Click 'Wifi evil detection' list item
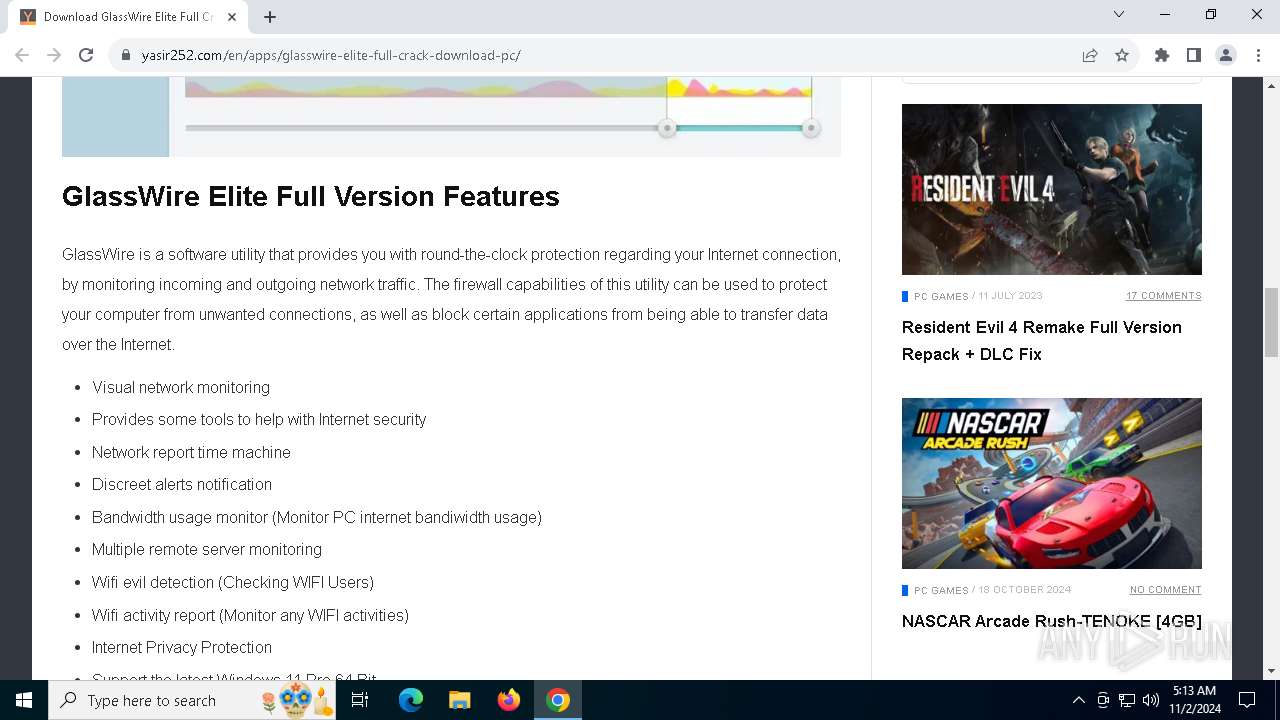 pos(233,582)
